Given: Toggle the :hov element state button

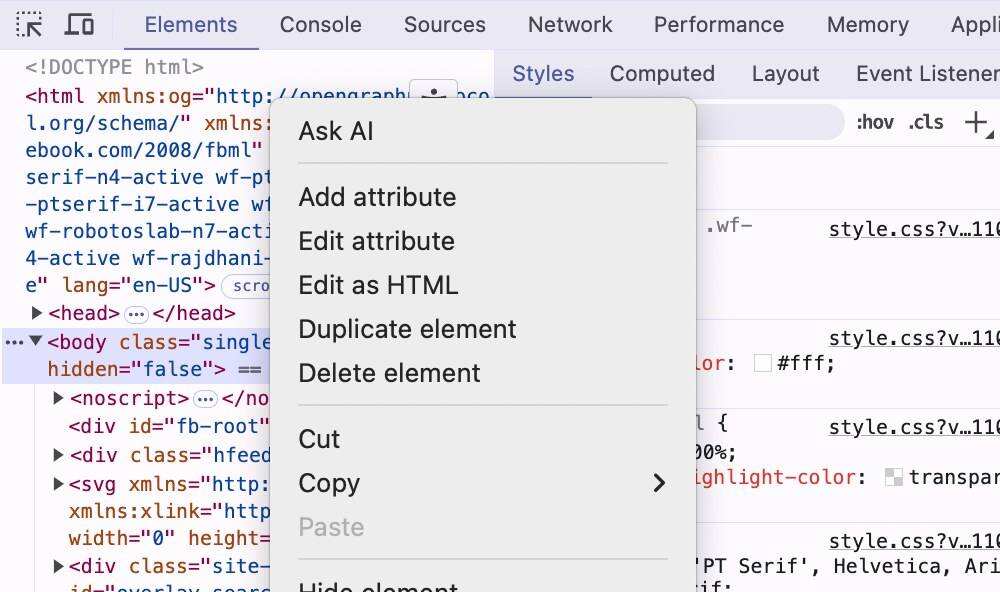Looking at the screenshot, I should tap(874, 122).
